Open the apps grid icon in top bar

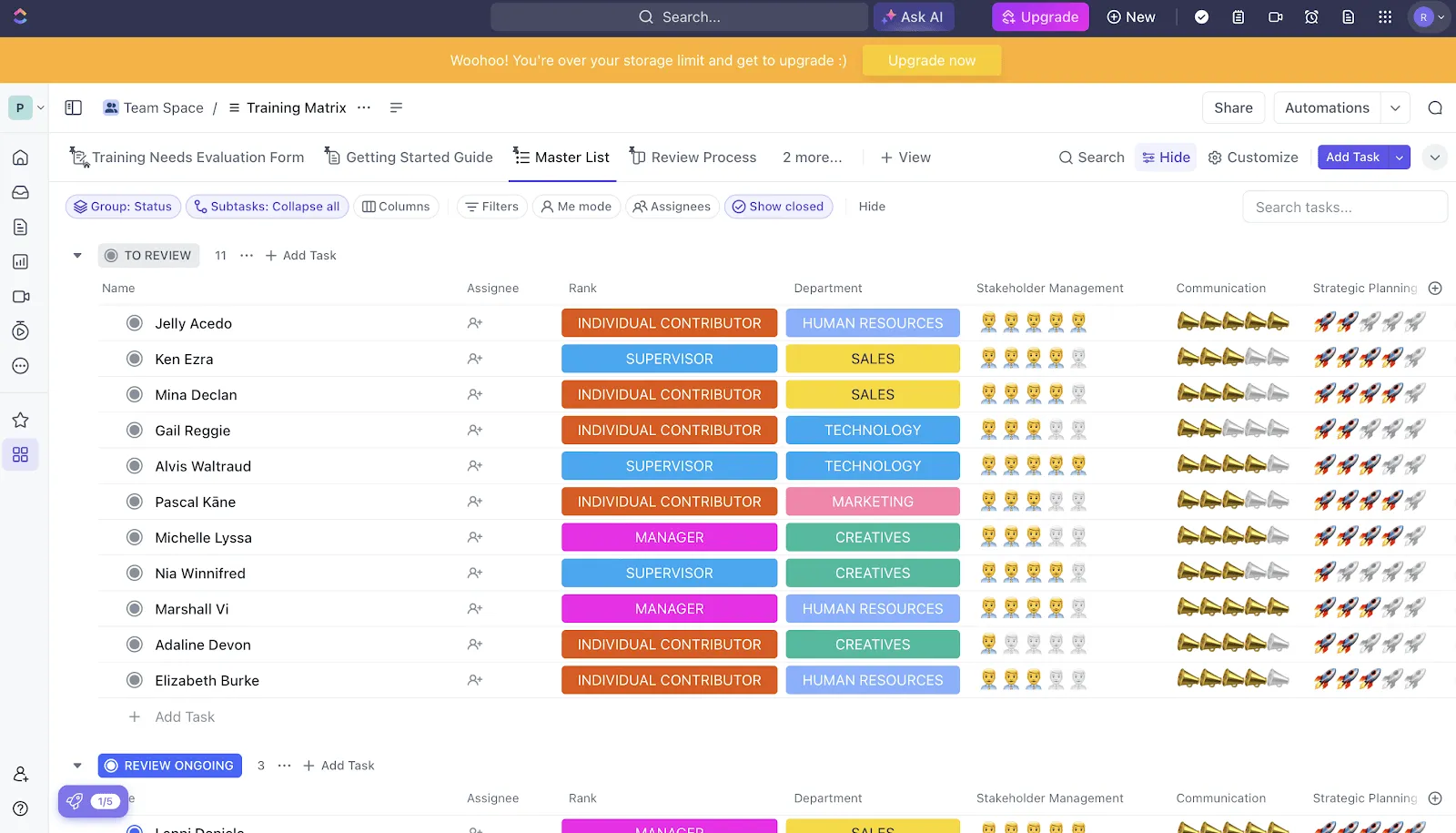point(1385,16)
